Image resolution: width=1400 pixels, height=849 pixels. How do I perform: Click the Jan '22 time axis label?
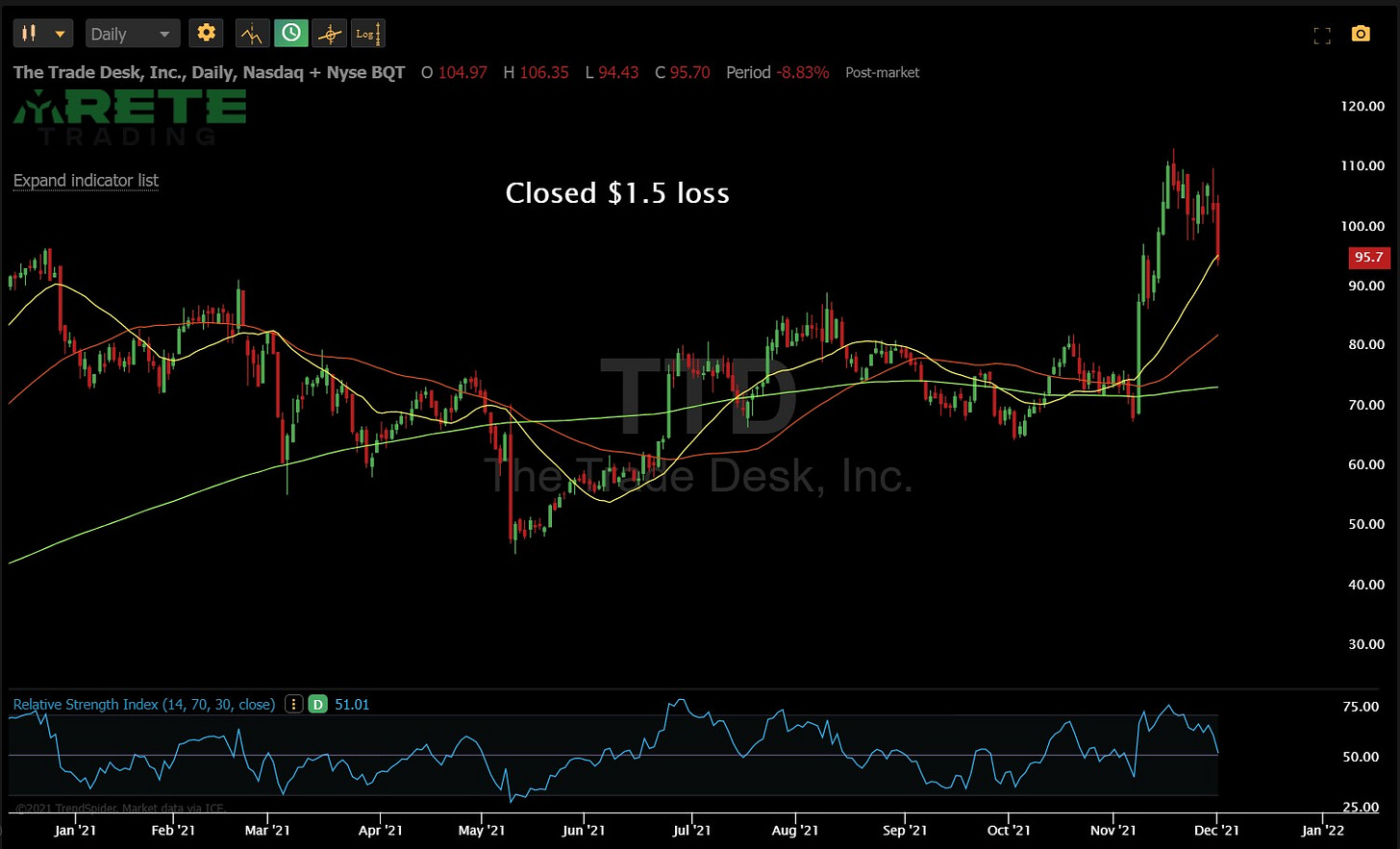1323,830
